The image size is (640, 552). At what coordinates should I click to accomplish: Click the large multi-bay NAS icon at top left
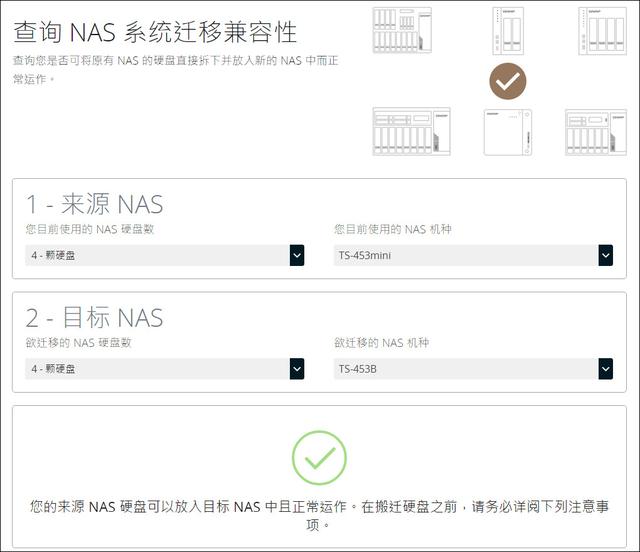pos(407,30)
